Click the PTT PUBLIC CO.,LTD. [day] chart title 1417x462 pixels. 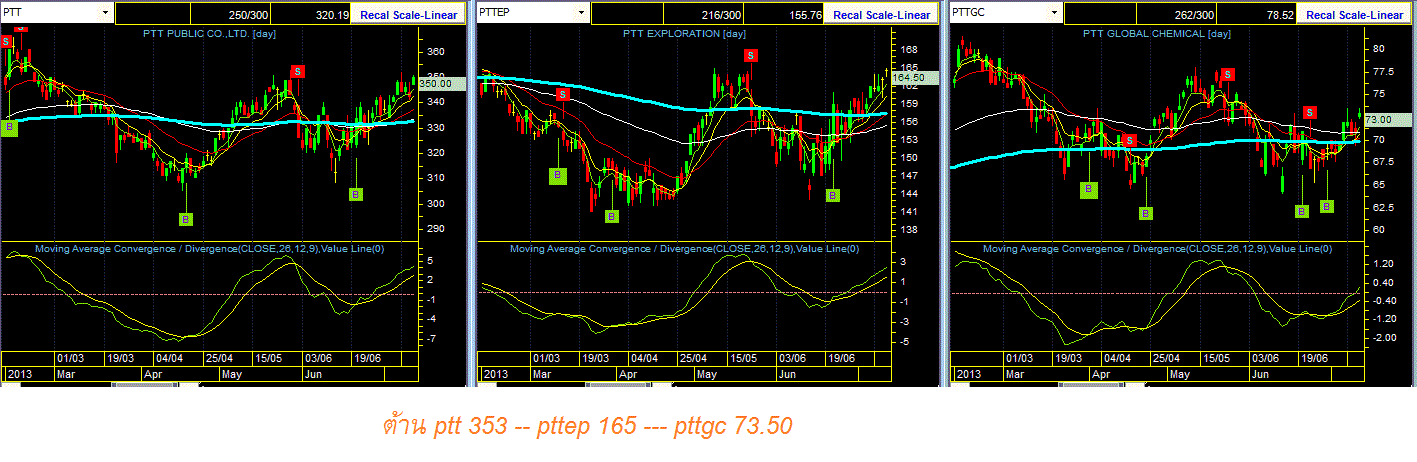[x=210, y=34]
